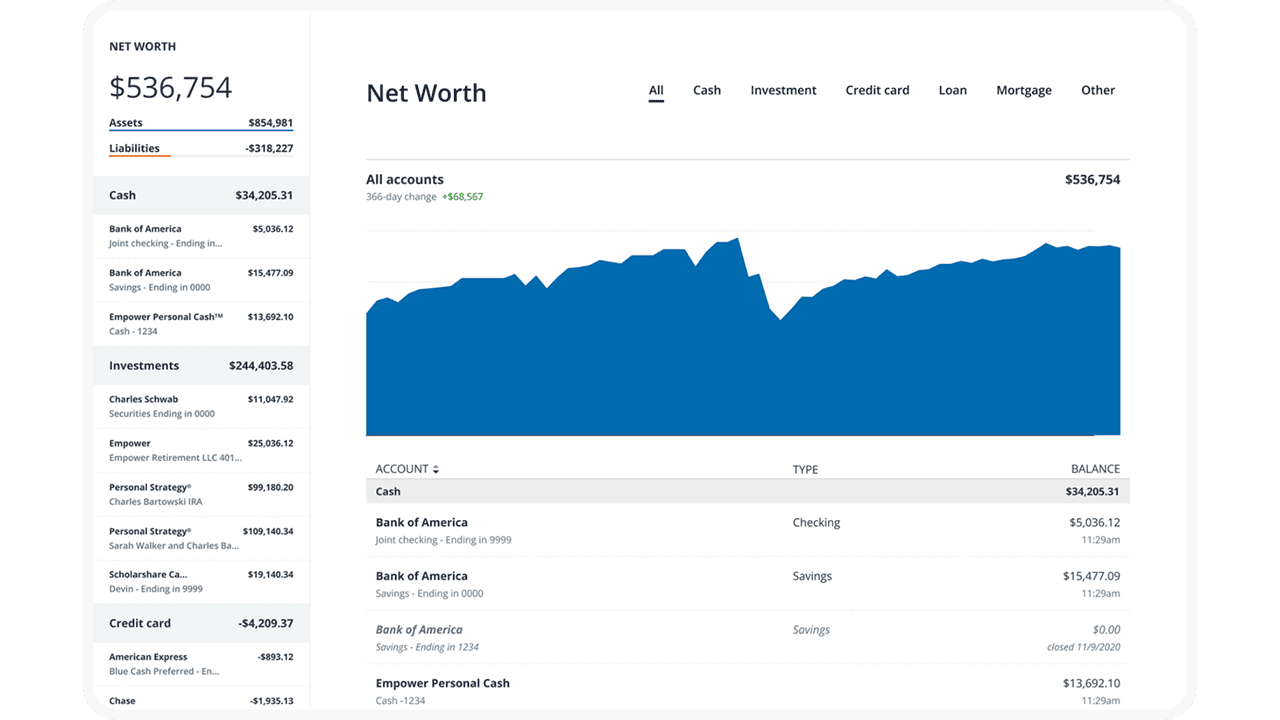
Task: Select the American Express Blue Cash account
Action: (x=200, y=663)
